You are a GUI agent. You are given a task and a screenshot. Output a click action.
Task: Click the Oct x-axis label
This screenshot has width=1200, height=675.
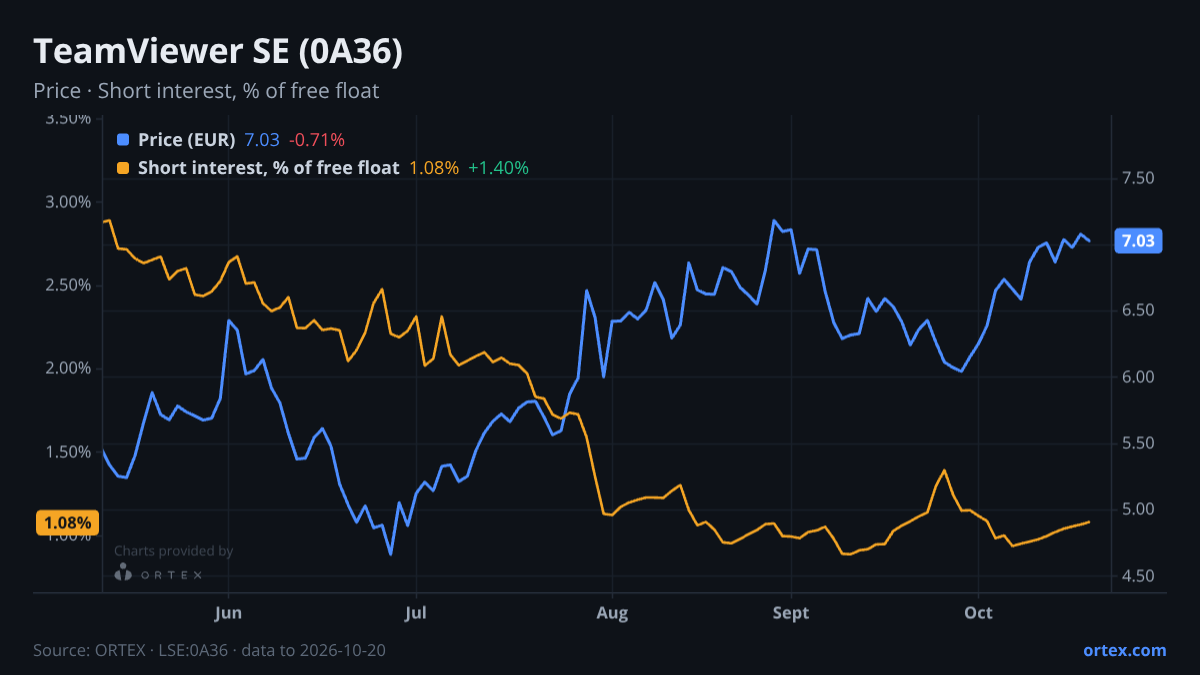click(x=978, y=613)
